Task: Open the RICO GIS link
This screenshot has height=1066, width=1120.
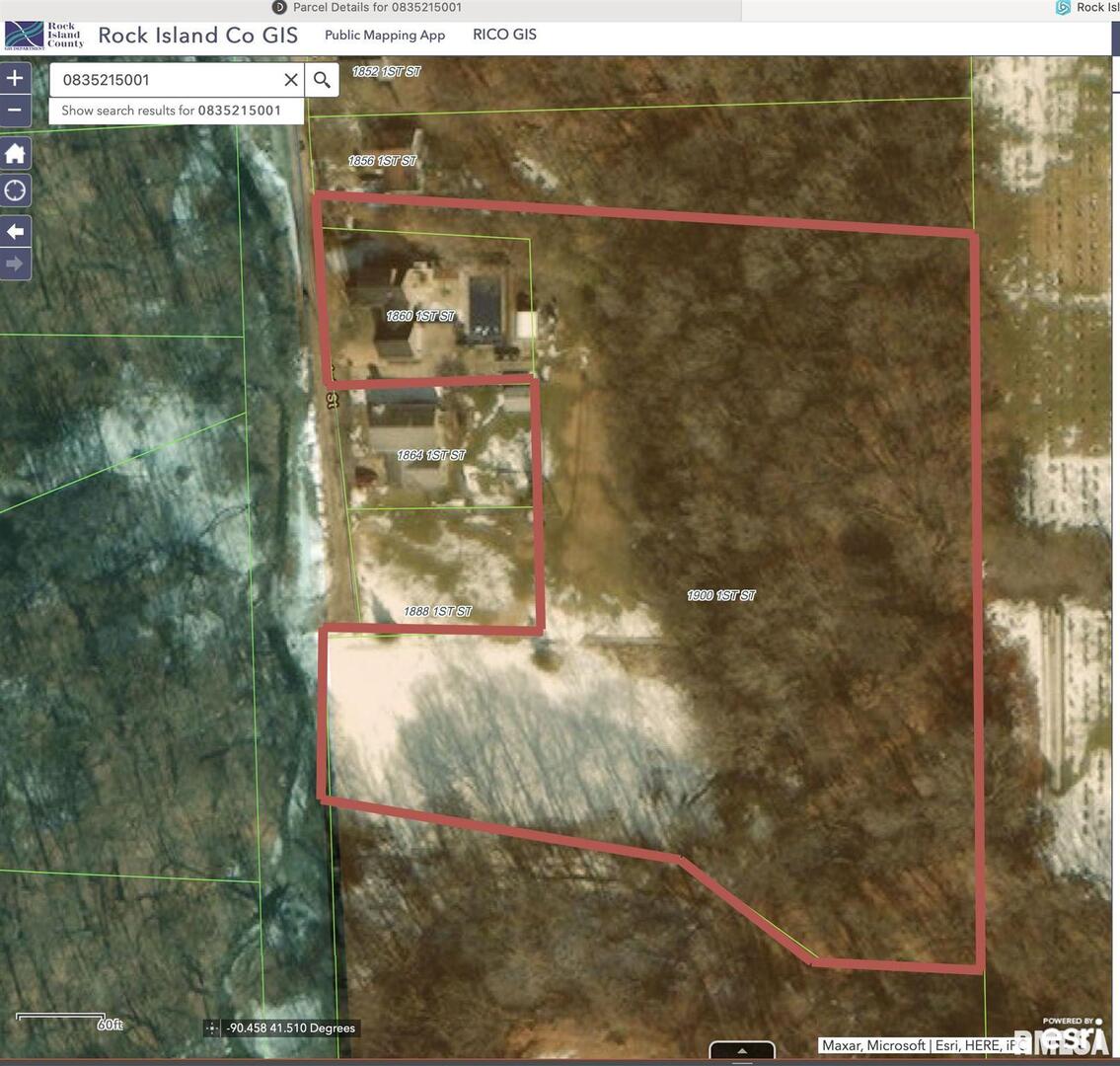Action: tap(504, 35)
